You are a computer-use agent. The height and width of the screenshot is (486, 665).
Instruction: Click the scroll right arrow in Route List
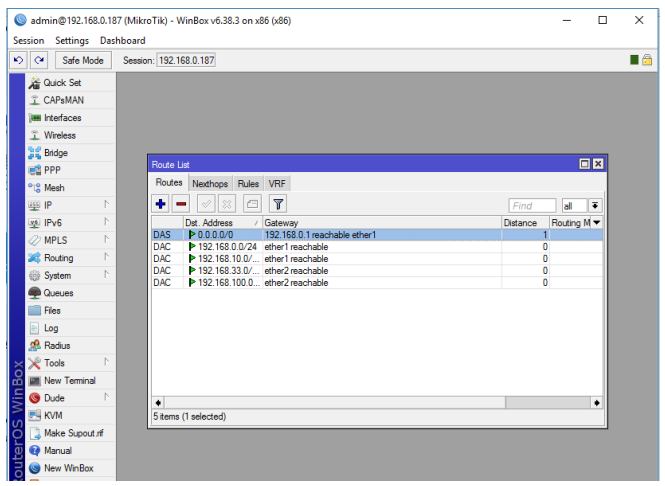[x=597, y=402]
